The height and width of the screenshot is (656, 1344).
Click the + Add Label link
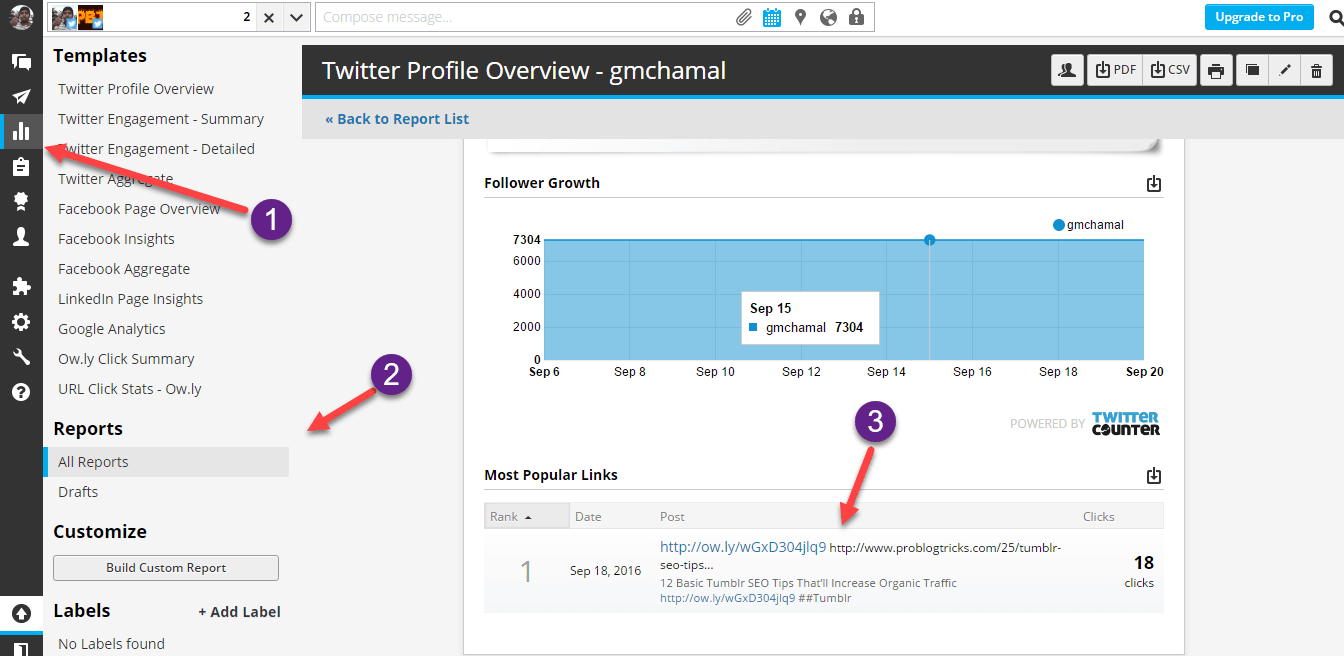tap(239, 612)
